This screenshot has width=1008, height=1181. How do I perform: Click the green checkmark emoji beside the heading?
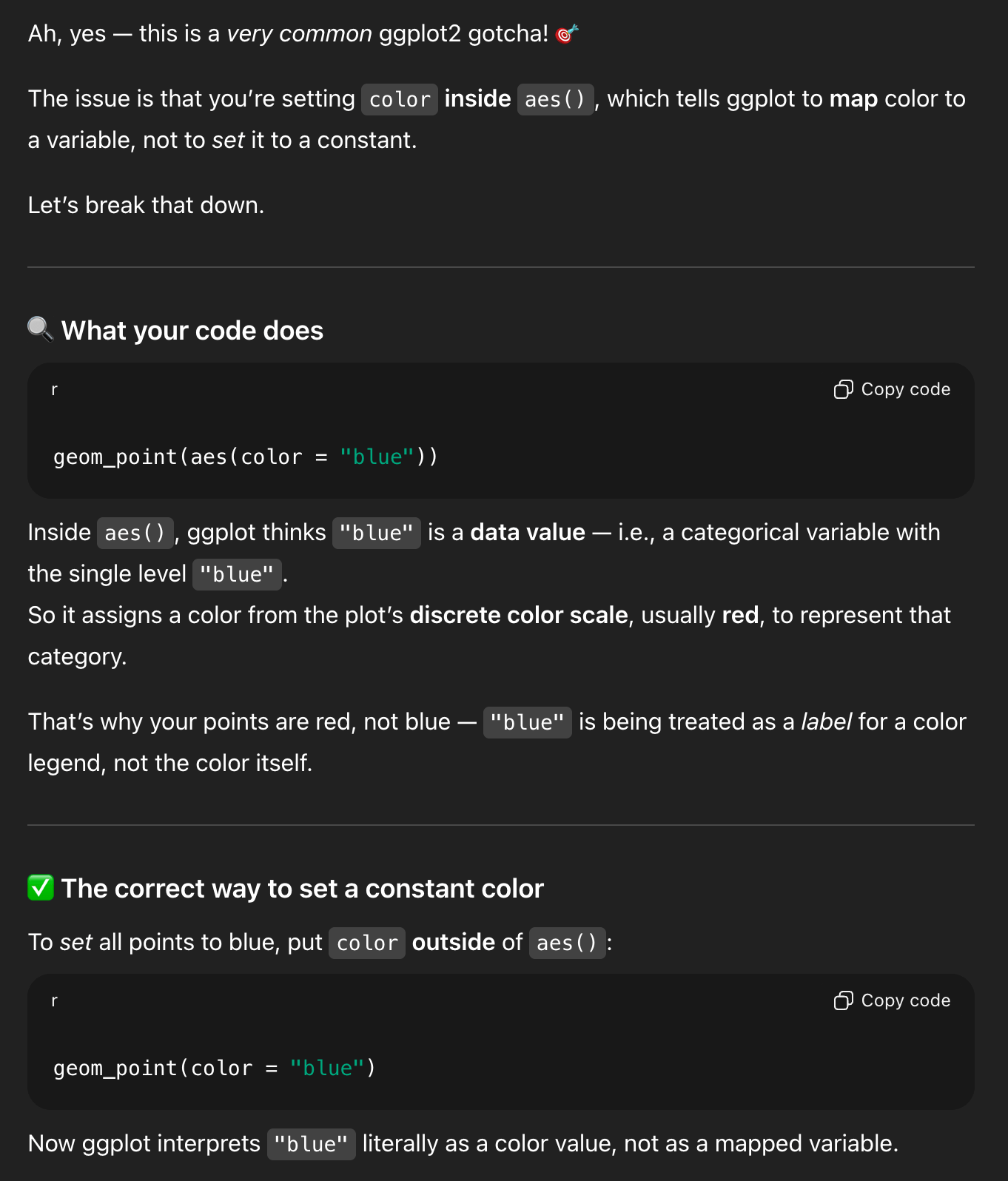pyautogui.click(x=41, y=887)
